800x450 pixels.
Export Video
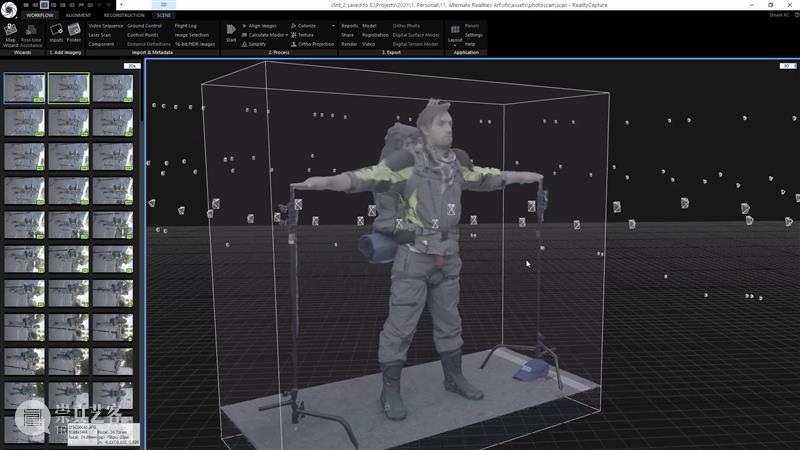click(368, 44)
